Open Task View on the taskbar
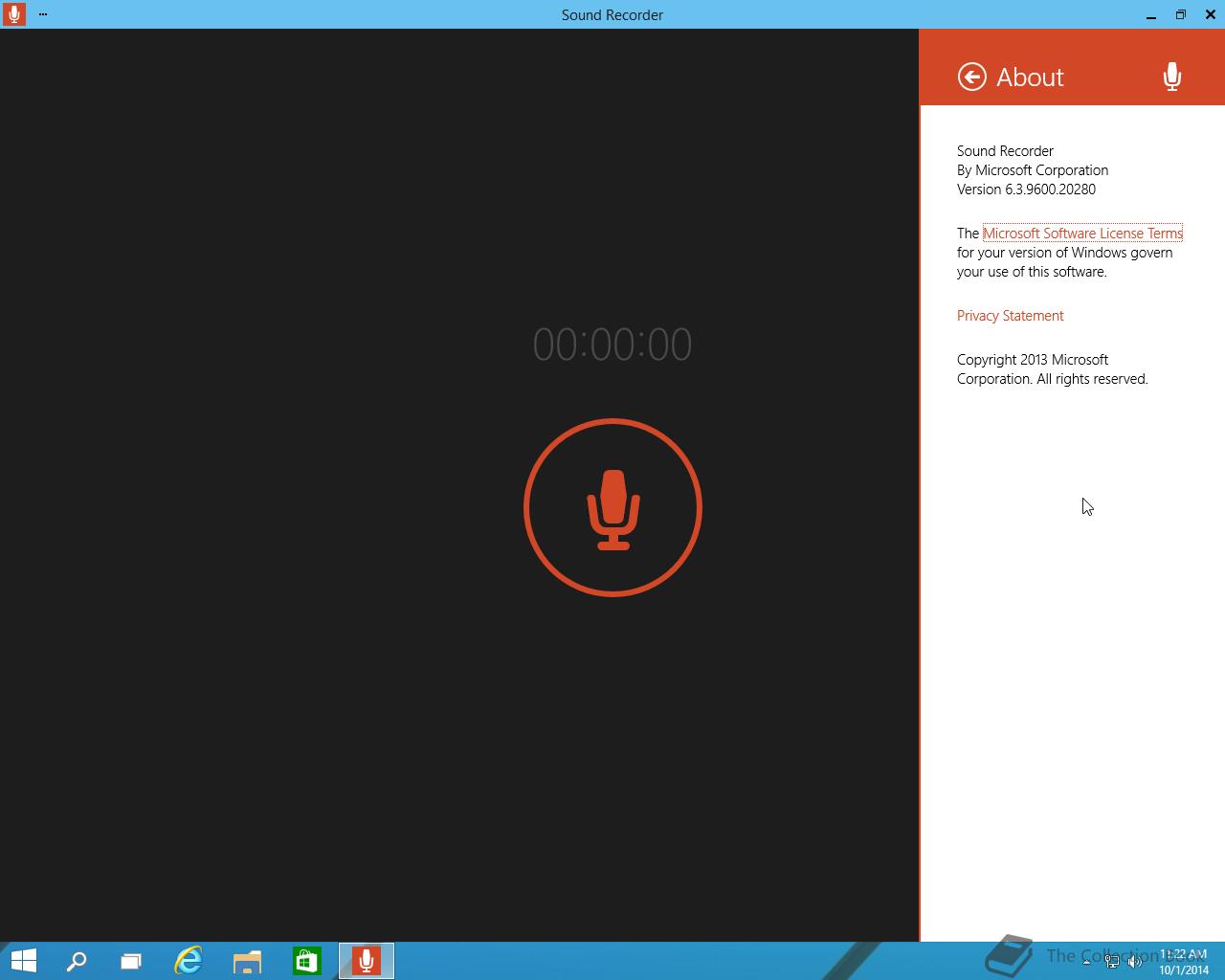The width and height of the screenshot is (1225, 980). point(131,960)
